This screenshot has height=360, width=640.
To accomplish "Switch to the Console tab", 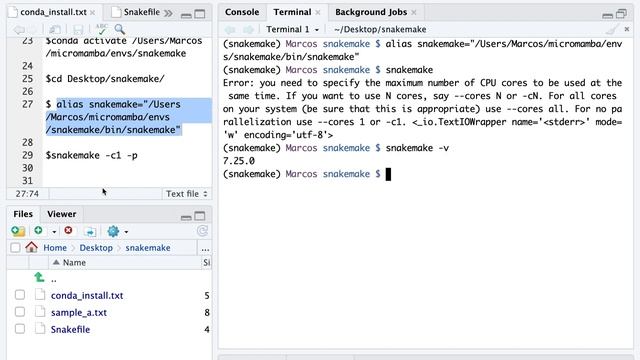I will point(242,12).
